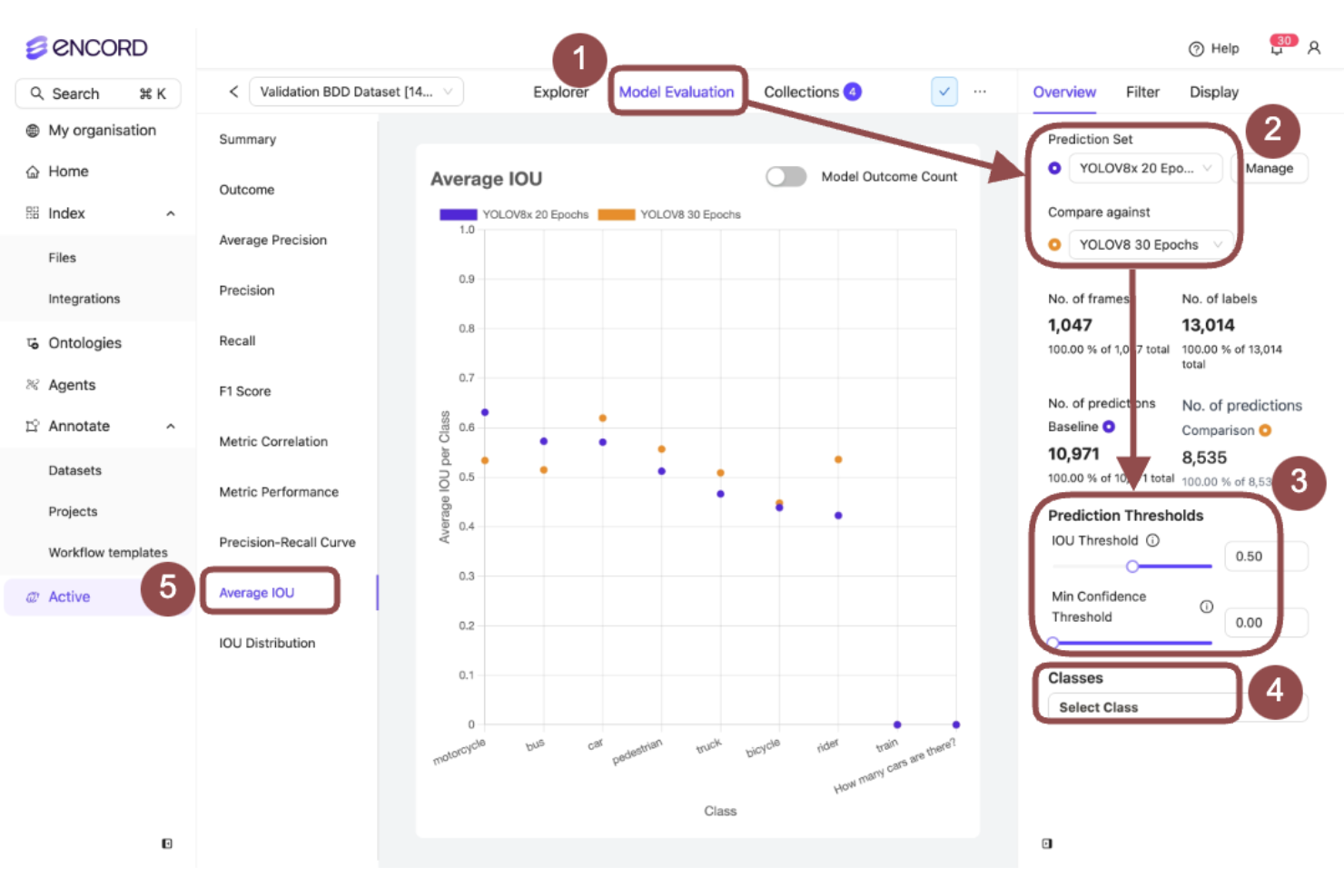Open Compare against YOLOV8 30 Epochs dropdown

click(1150, 245)
